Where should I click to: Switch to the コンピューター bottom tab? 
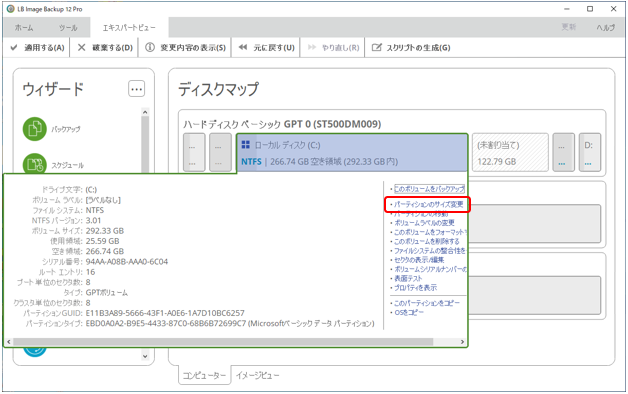click(x=204, y=376)
